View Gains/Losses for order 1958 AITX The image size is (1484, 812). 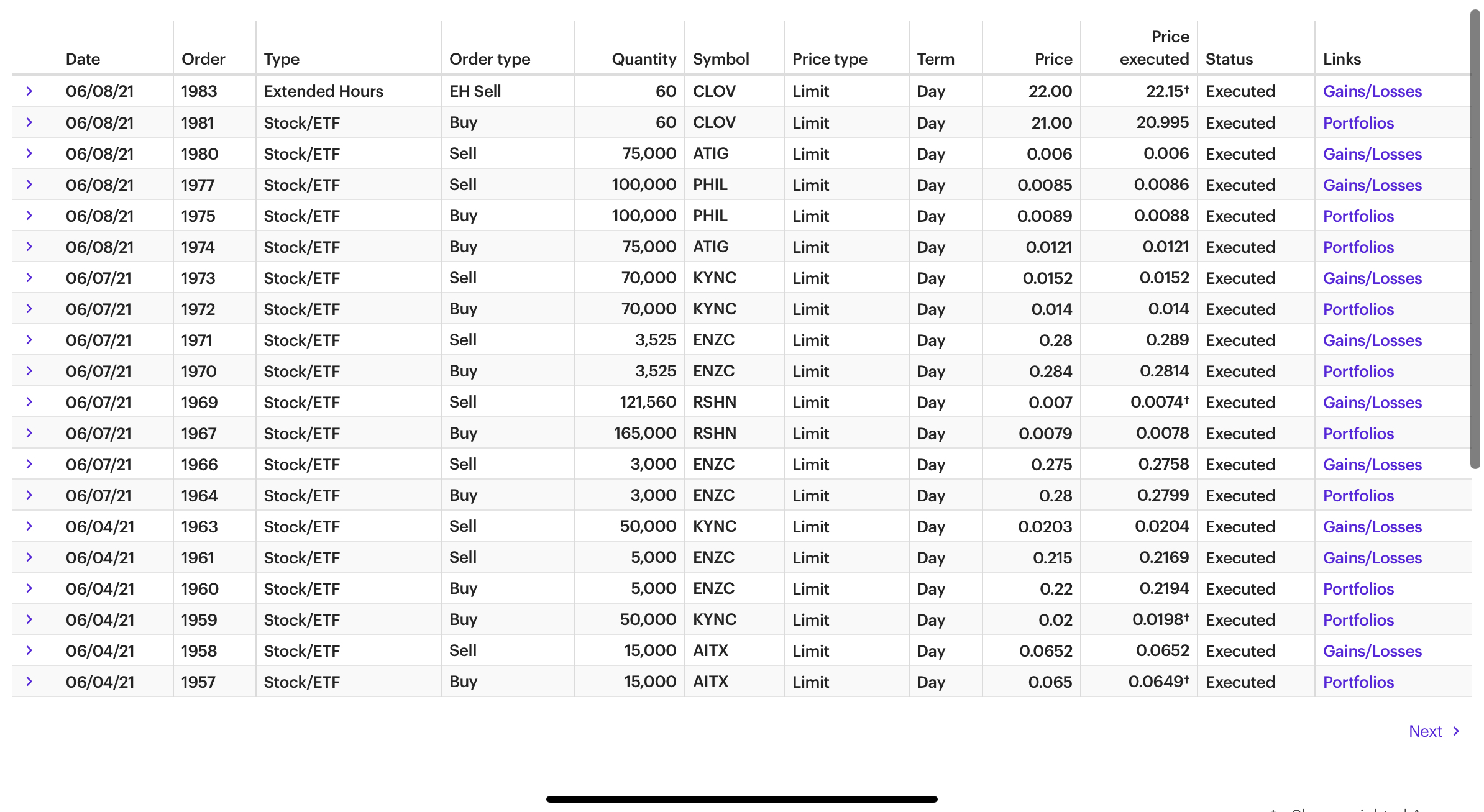pos(1372,651)
